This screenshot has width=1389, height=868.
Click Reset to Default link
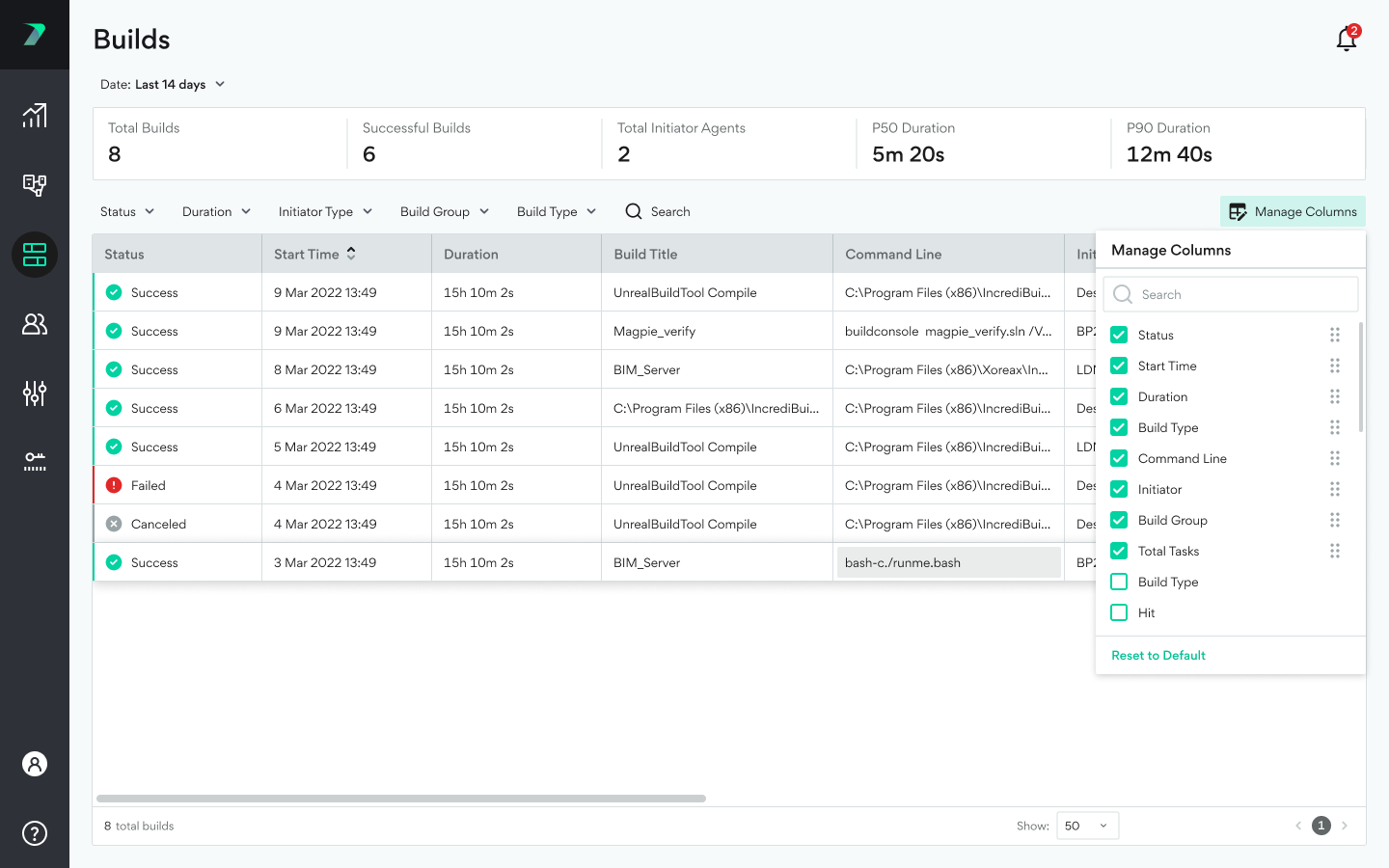click(x=1158, y=655)
